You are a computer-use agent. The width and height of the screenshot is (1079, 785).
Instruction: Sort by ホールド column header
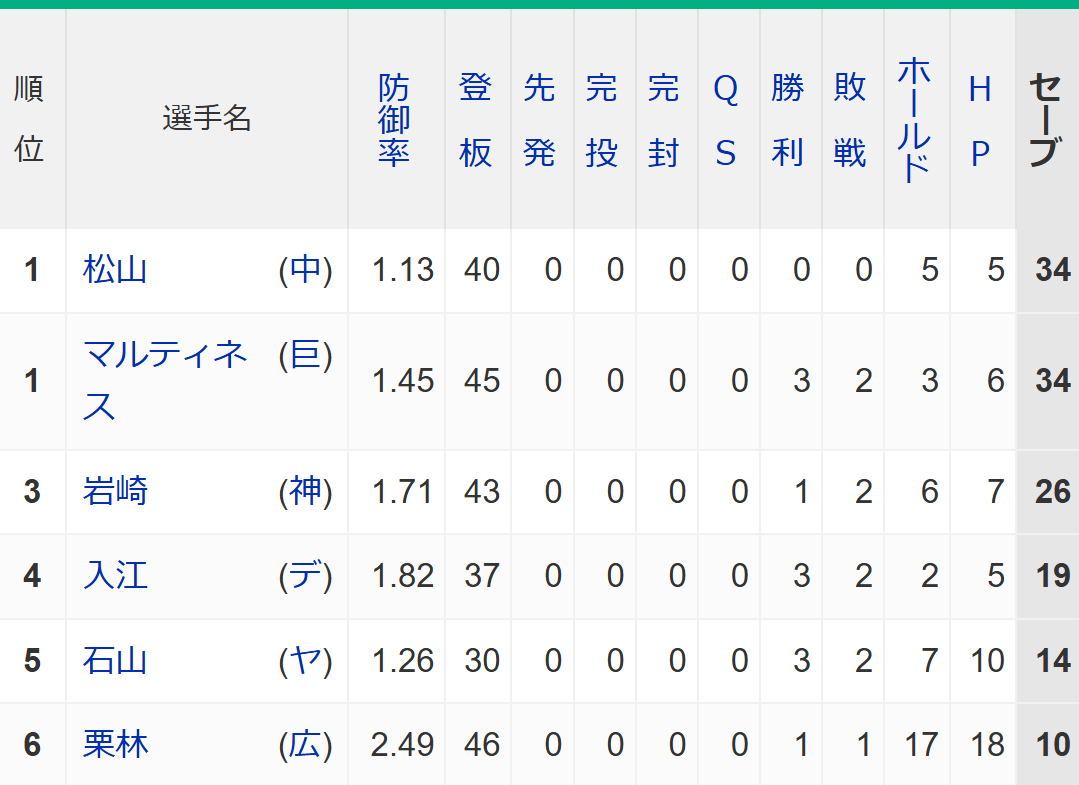[915, 120]
